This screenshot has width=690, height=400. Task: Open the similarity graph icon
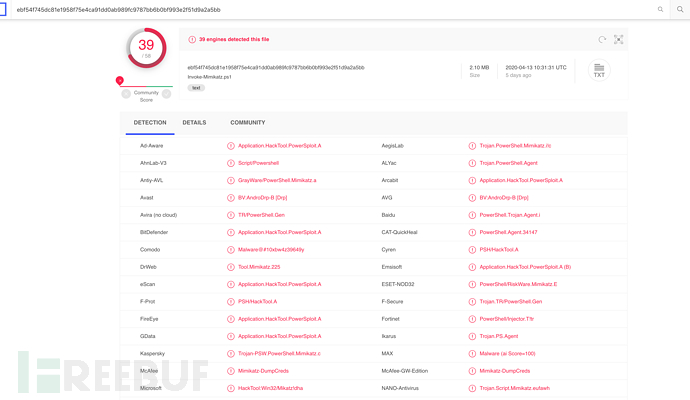click(x=619, y=40)
